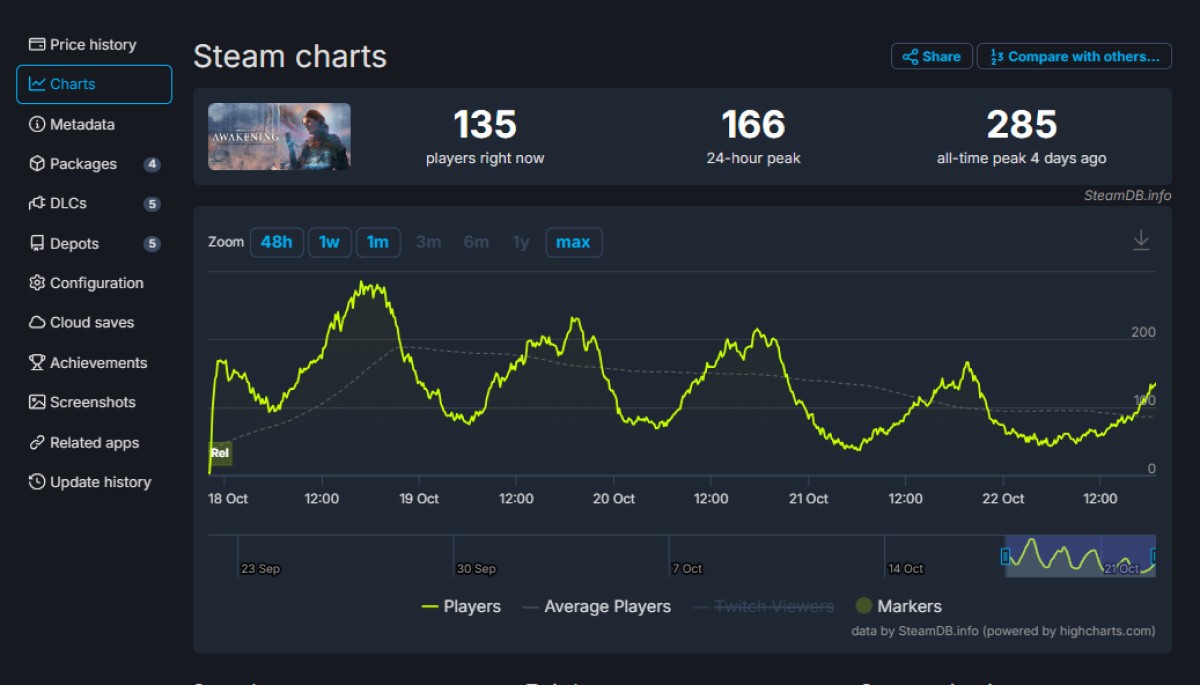
Task: Click the 19 Oct axis label
Action: point(418,499)
